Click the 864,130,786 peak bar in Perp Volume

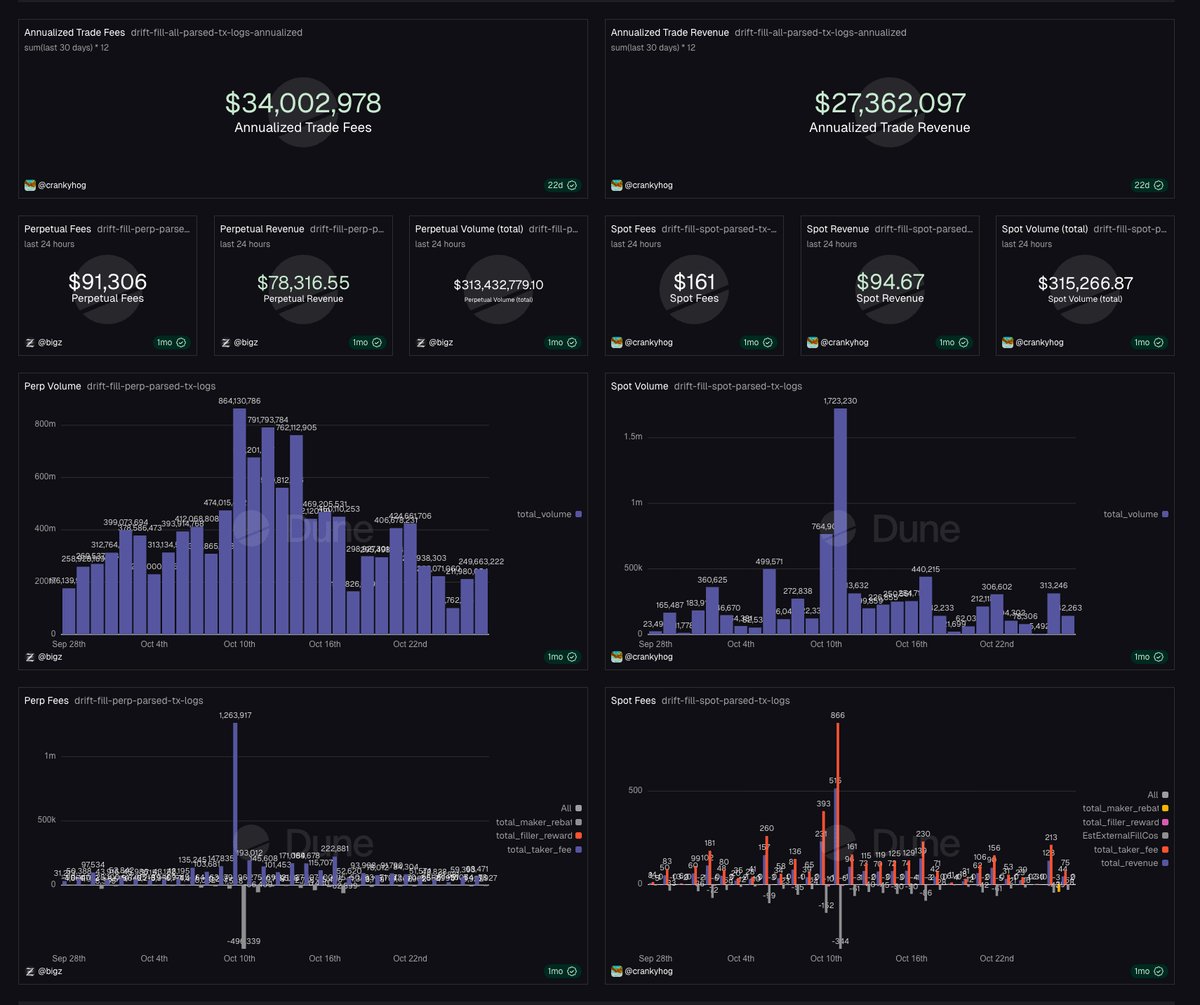click(239, 521)
